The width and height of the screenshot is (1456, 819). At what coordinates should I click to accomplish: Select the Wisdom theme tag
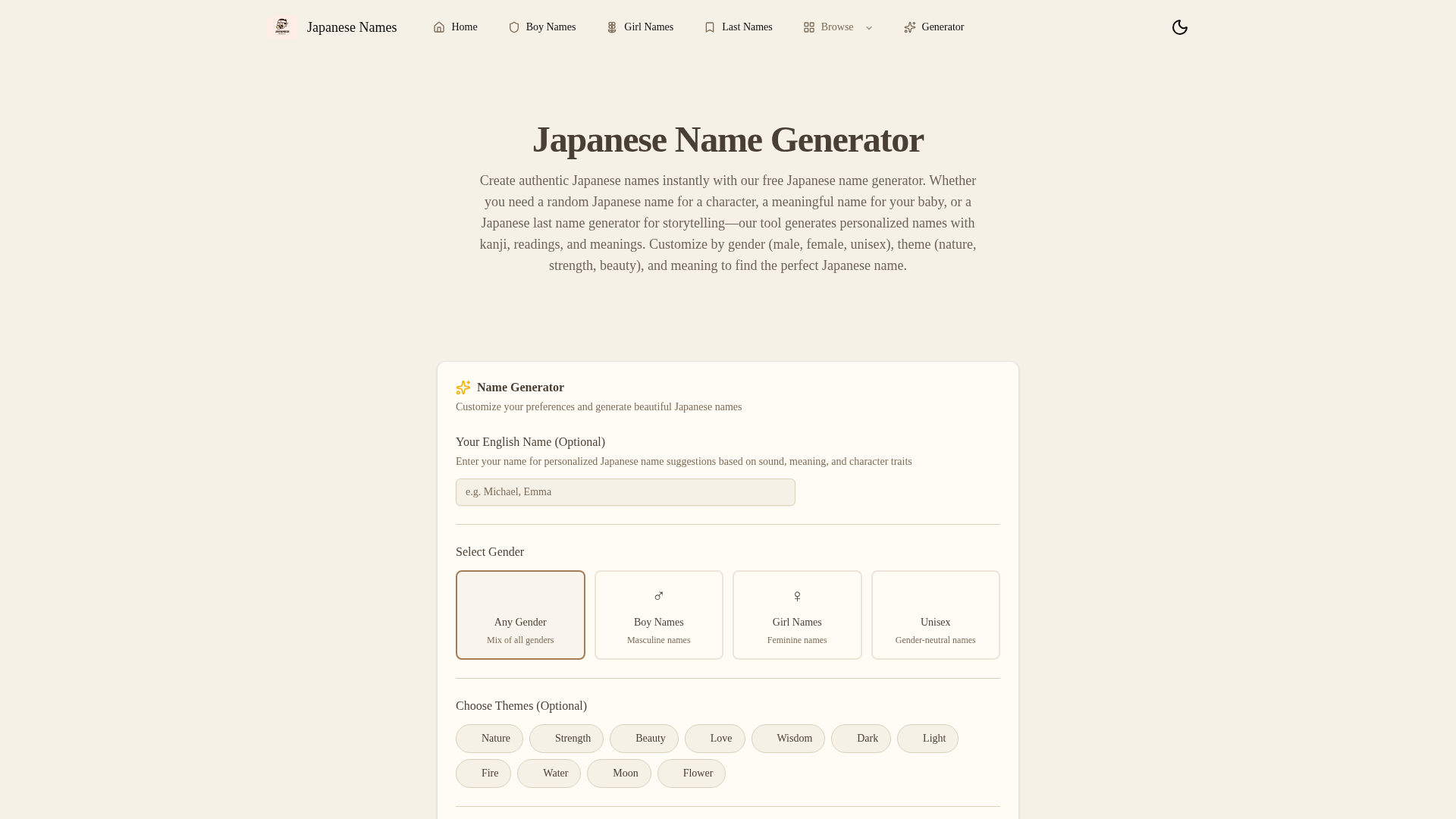(x=788, y=739)
